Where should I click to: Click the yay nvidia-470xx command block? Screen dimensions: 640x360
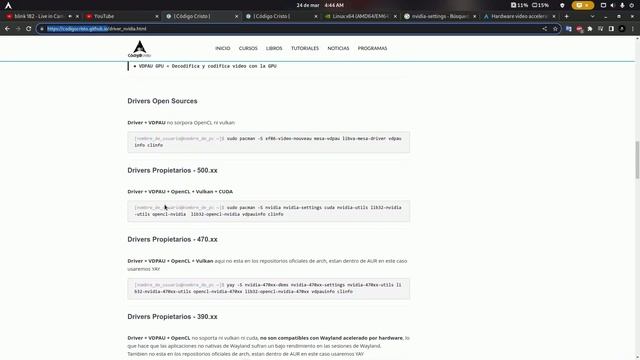269,288
